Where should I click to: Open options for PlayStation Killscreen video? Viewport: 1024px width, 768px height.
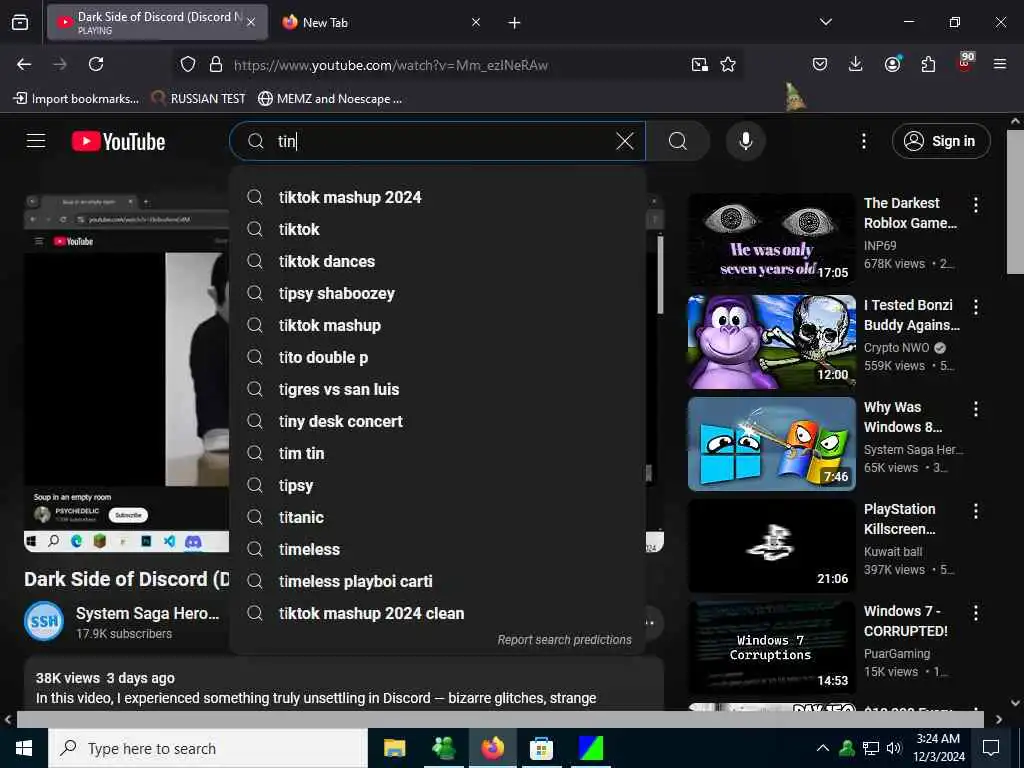pyautogui.click(x=976, y=511)
